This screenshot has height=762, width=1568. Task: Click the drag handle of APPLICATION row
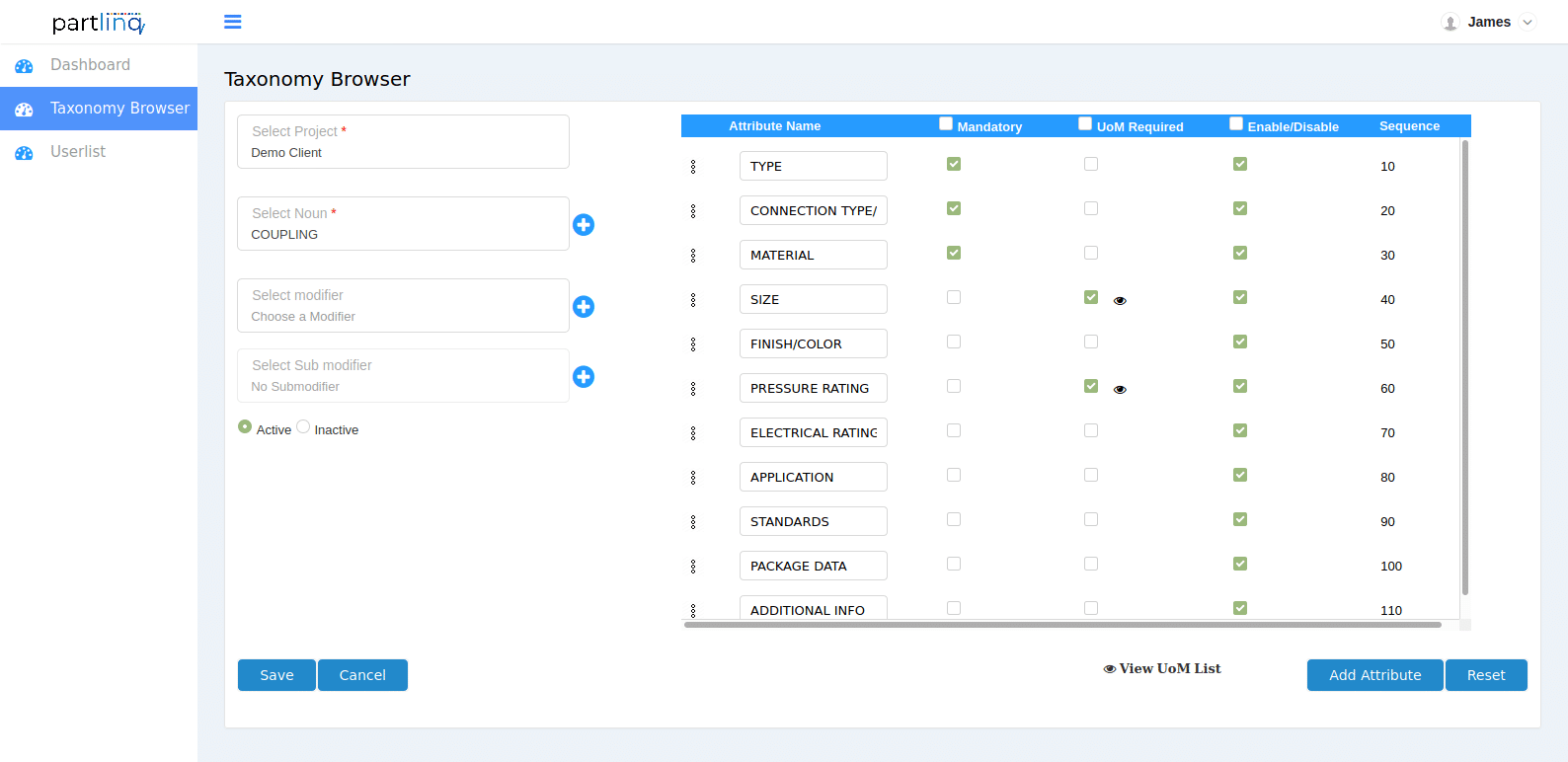[x=693, y=478]
